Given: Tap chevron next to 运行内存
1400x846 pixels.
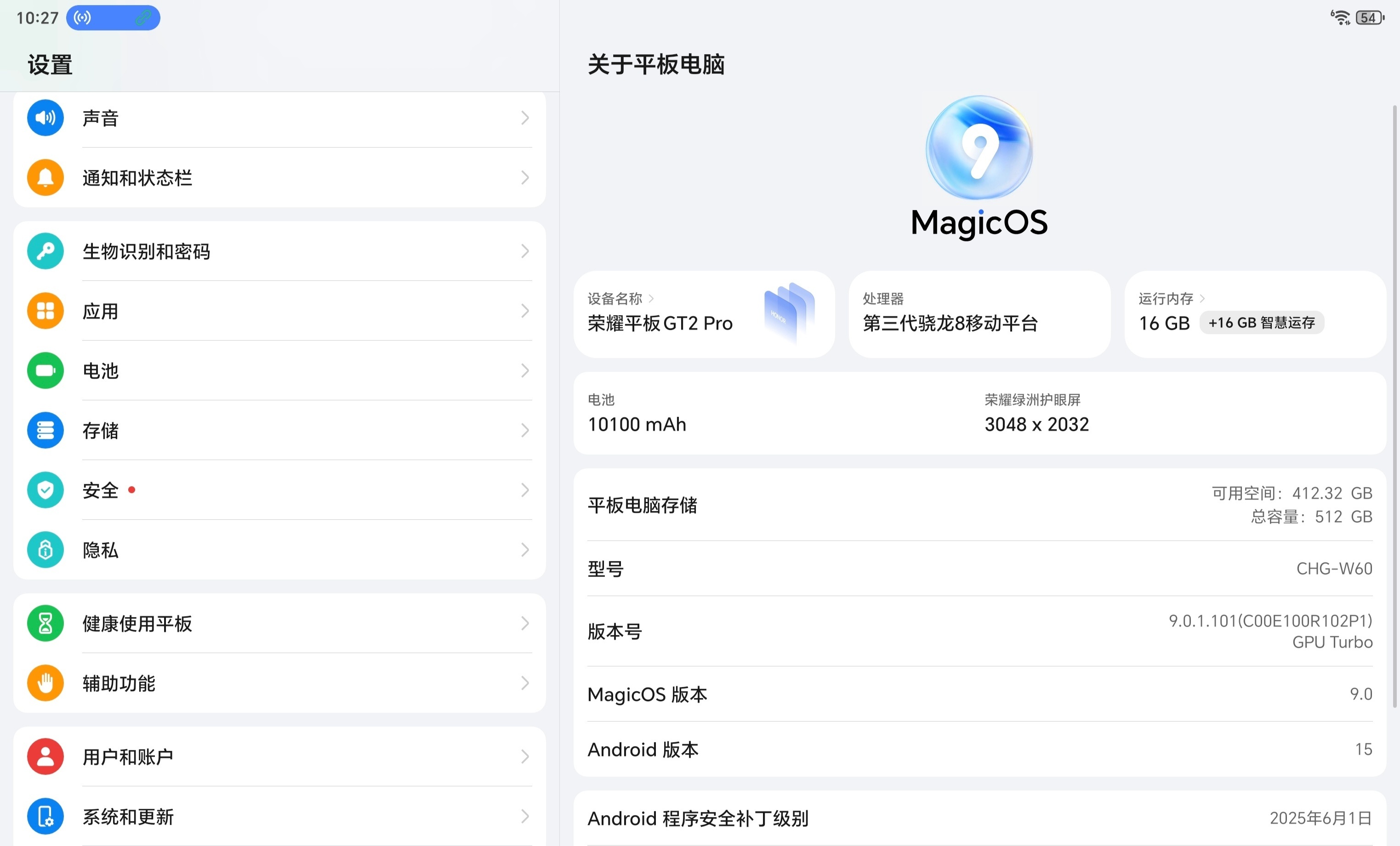Looking at the screenshot, I should 1202,298.
